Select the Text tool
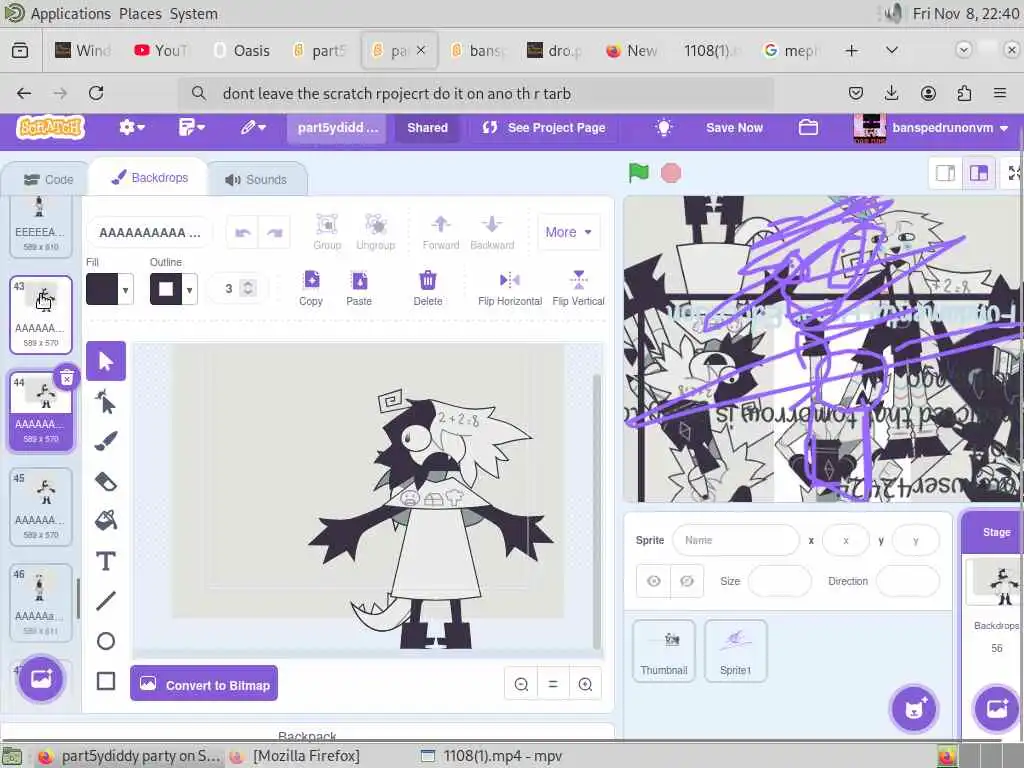The image size is (1024, 768). pyautogui.click(x=106, y=561)
